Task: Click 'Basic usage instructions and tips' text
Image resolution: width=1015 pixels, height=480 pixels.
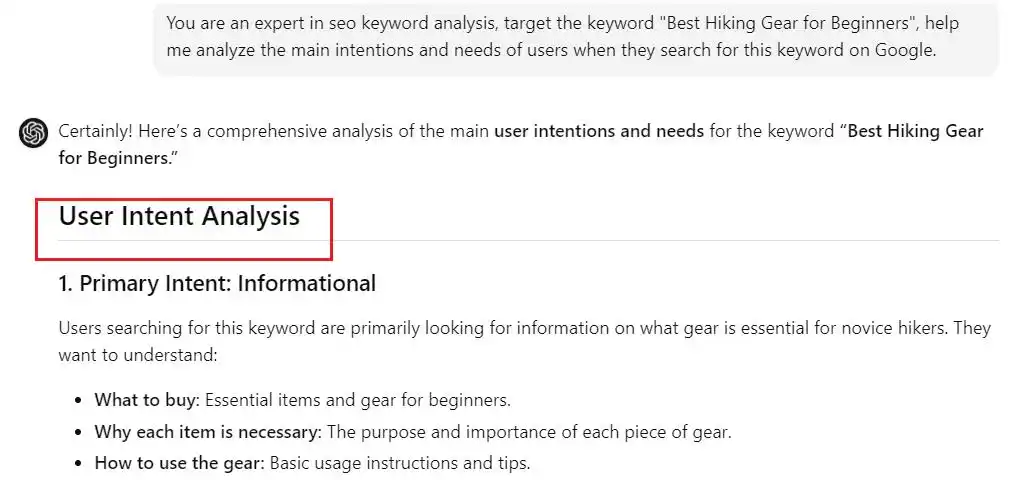Action: 399,463
